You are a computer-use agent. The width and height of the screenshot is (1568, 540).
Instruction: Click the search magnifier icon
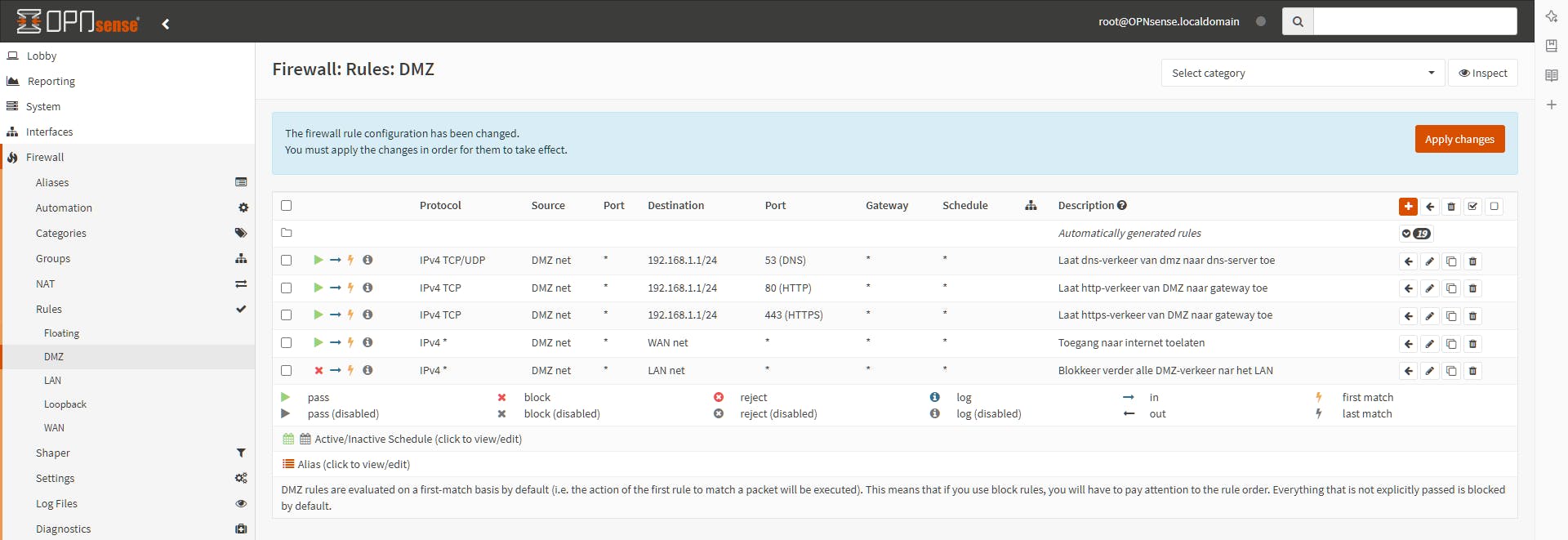pyautogui.click(x=1298, y=21)
